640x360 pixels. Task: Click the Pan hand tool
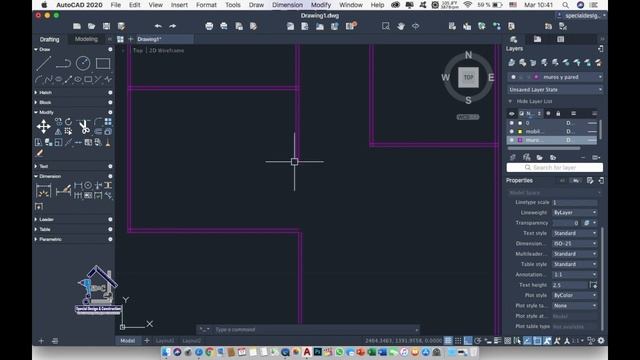tap(401, 26)
